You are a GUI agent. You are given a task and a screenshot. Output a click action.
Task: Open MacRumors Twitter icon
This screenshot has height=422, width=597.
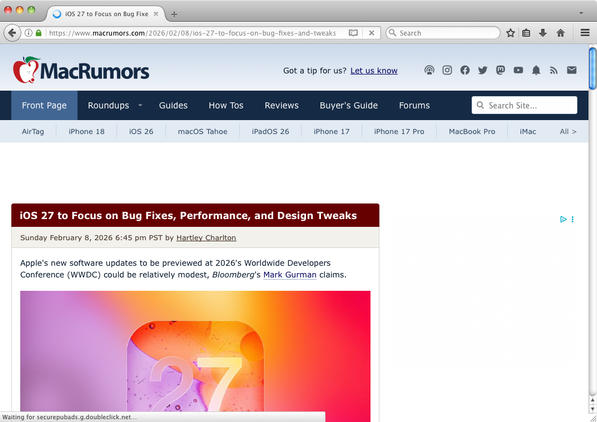(482, 70)
